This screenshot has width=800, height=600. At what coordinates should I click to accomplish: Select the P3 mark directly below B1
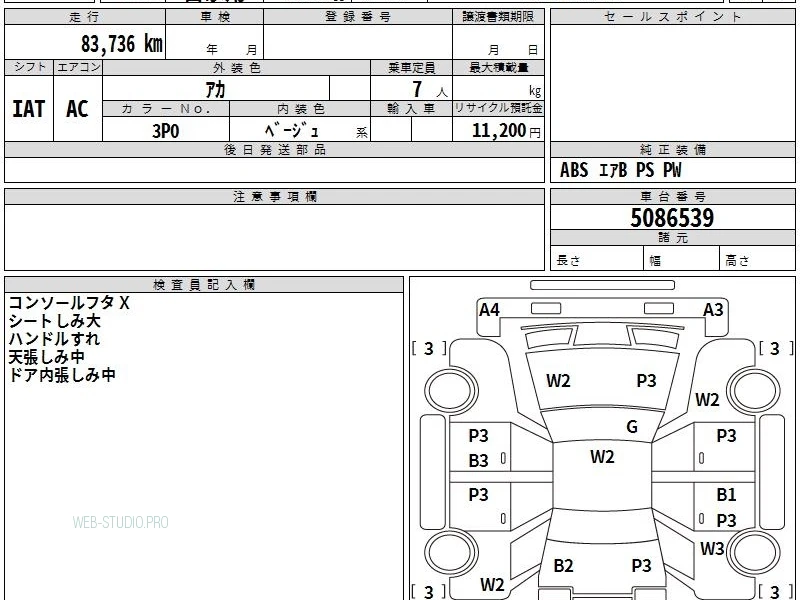pos(726,520)
